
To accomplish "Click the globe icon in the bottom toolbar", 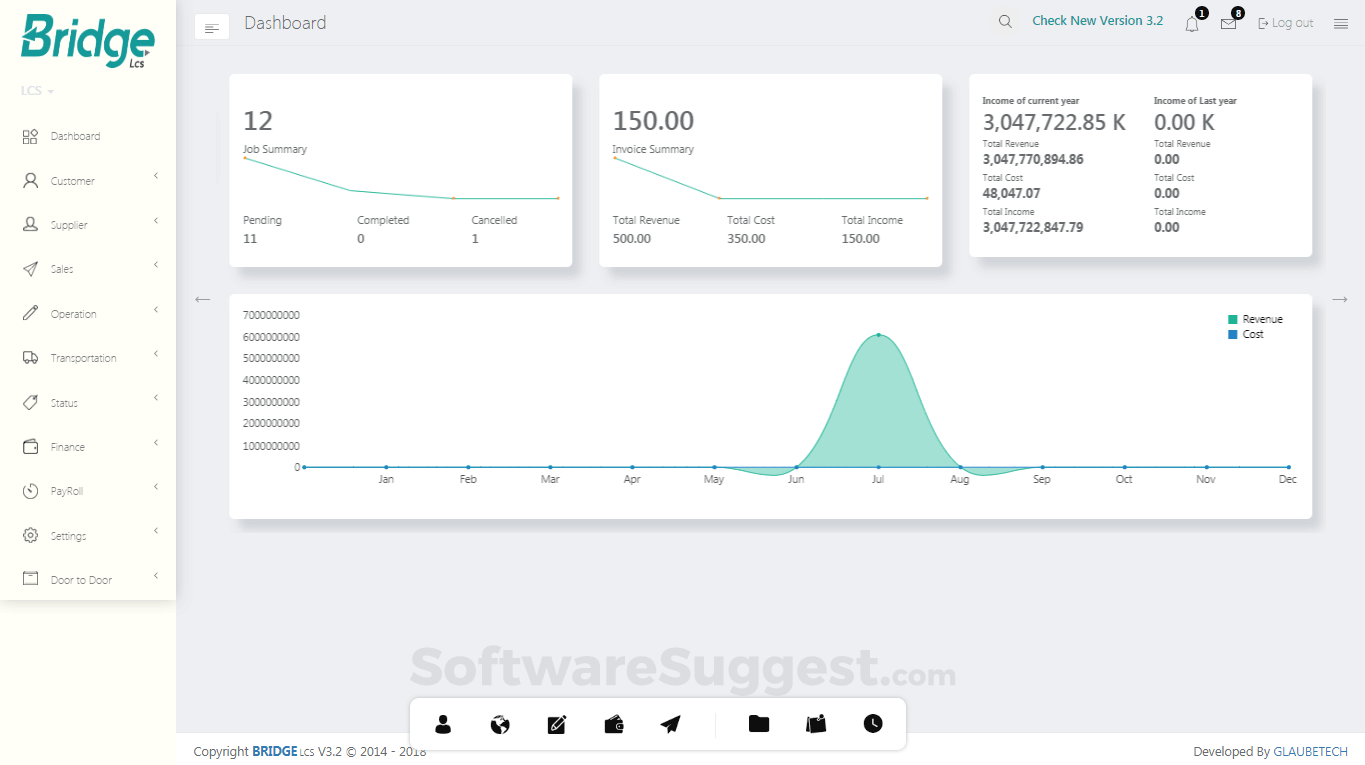I will (x=499, y=724).
